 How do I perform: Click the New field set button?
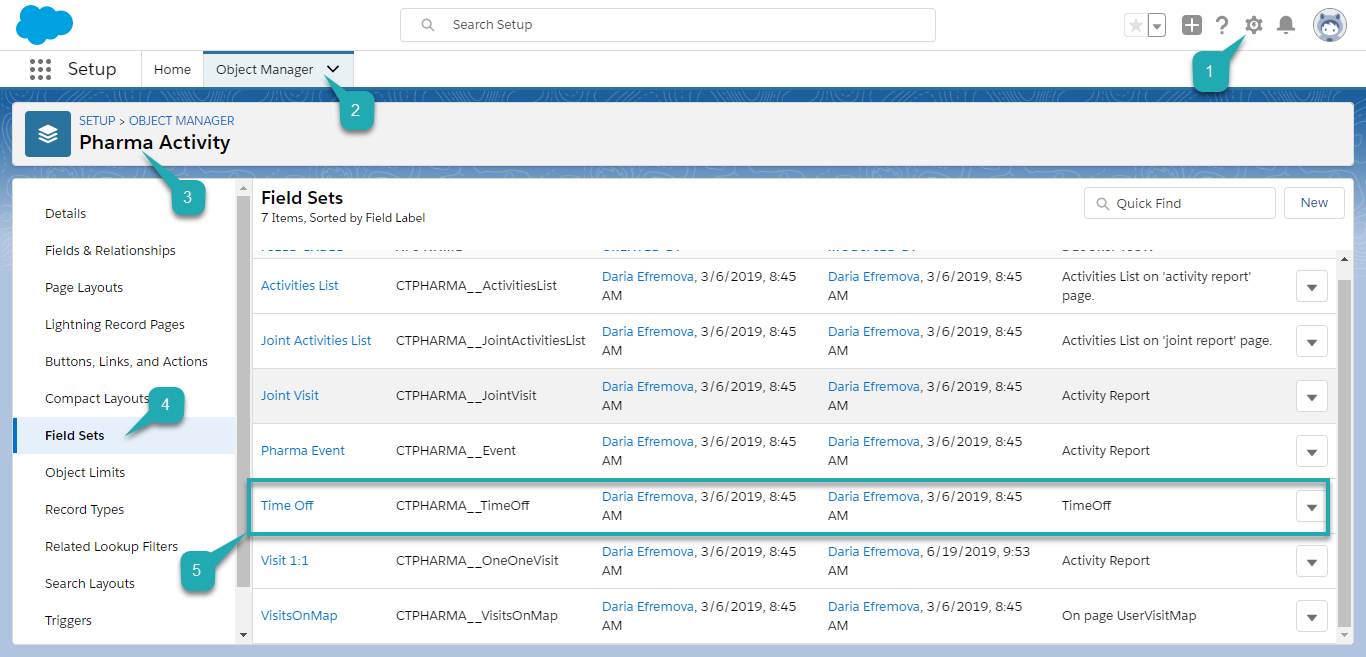tap(1314, 203)
